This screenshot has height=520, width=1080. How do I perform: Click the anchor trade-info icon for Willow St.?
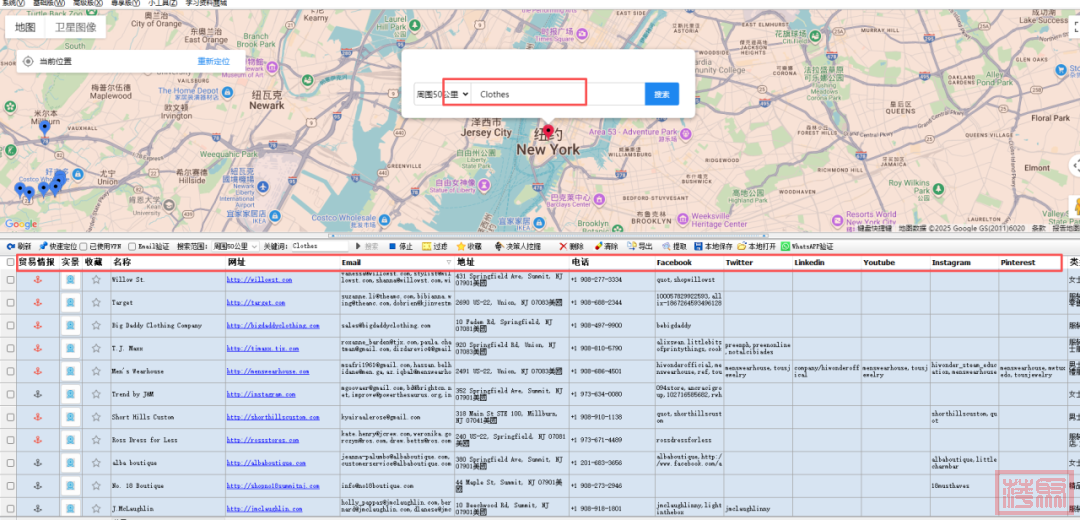(39, 280)
